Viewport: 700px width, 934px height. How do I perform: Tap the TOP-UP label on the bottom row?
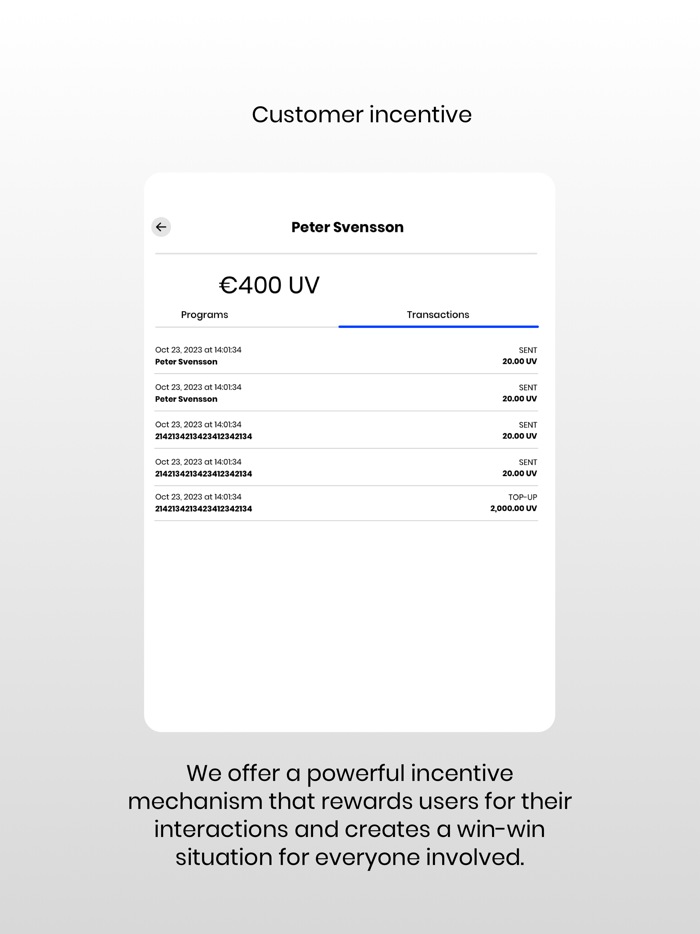click(x=524, y=496)
